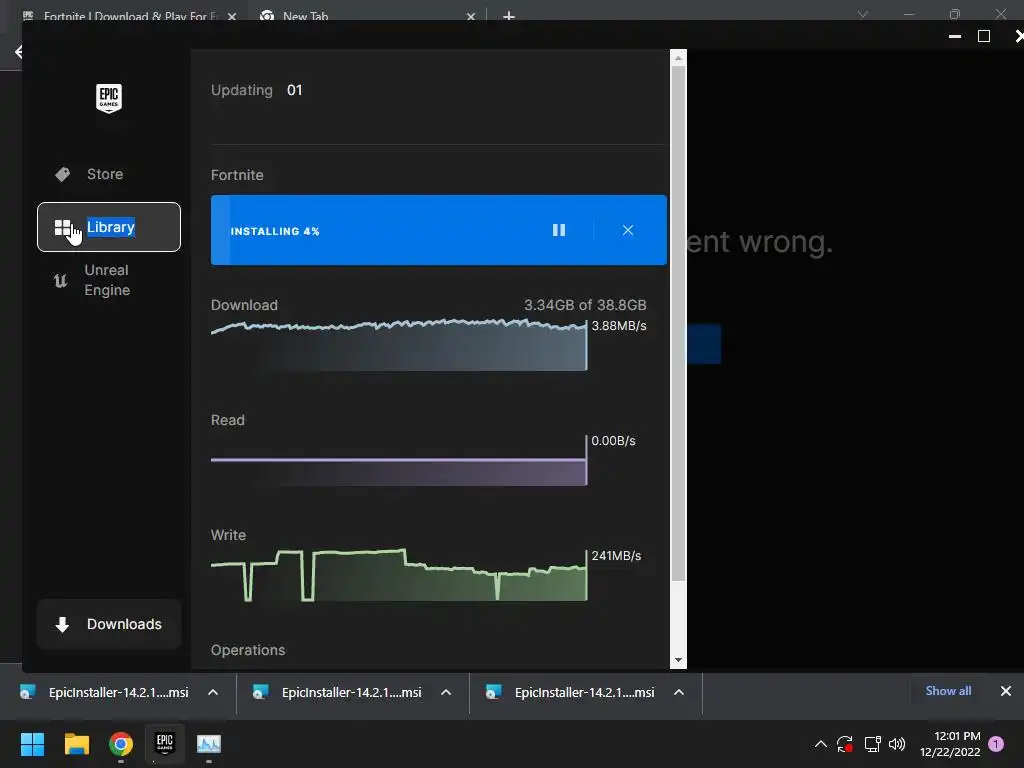Cancel the Fortnite install with the X
The height and width of the screenshot is (768, 1024).
coord(628,230)
